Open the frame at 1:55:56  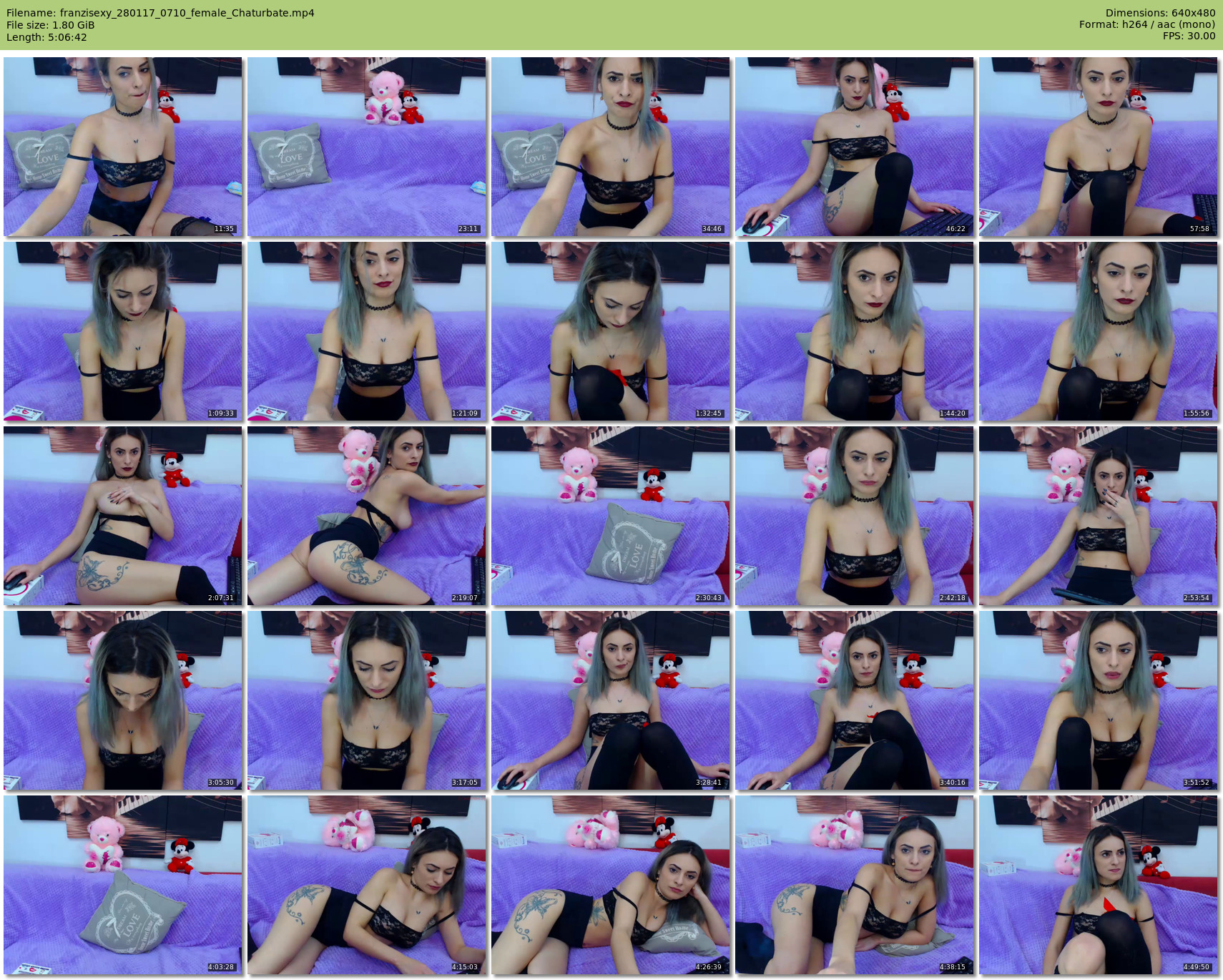pos(1099,331)
